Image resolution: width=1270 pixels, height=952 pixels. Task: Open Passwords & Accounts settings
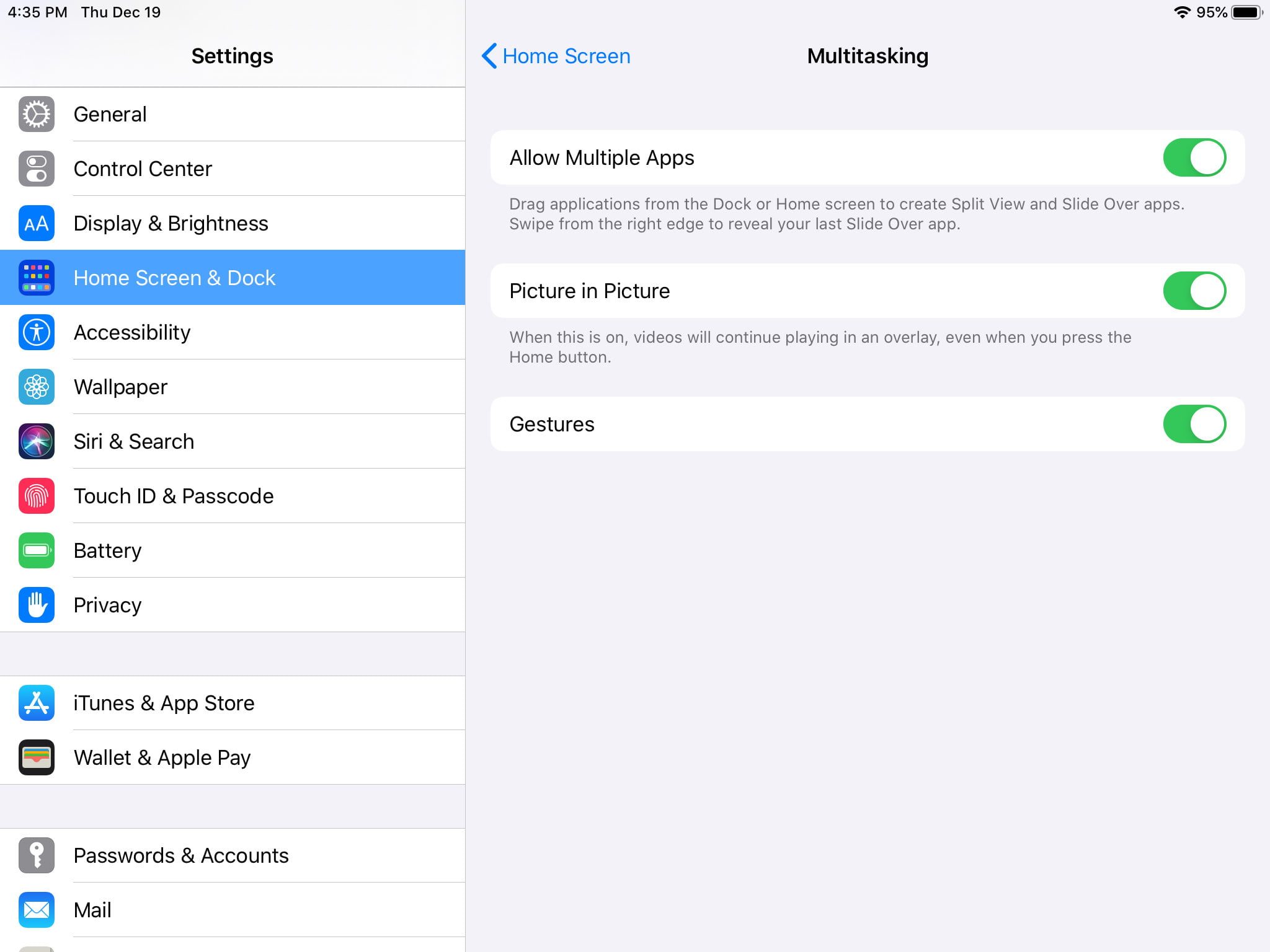[233, 855]
